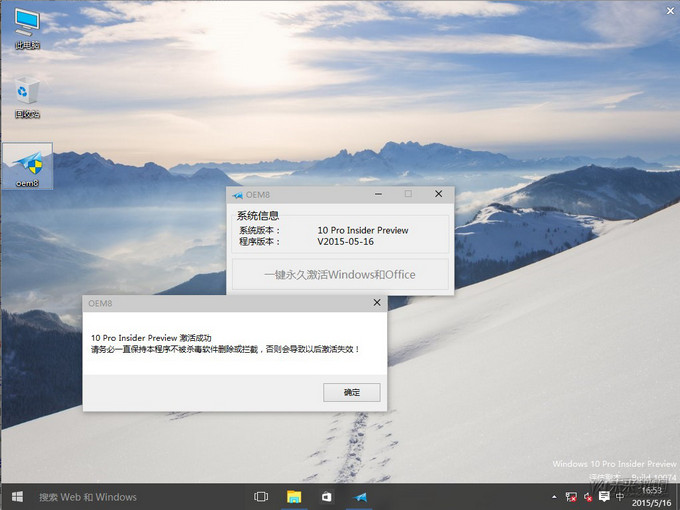Switch to OEM8 app in taskbar
Image resolution: width=680 pixels, height=510 pixels.
point(359,497)
